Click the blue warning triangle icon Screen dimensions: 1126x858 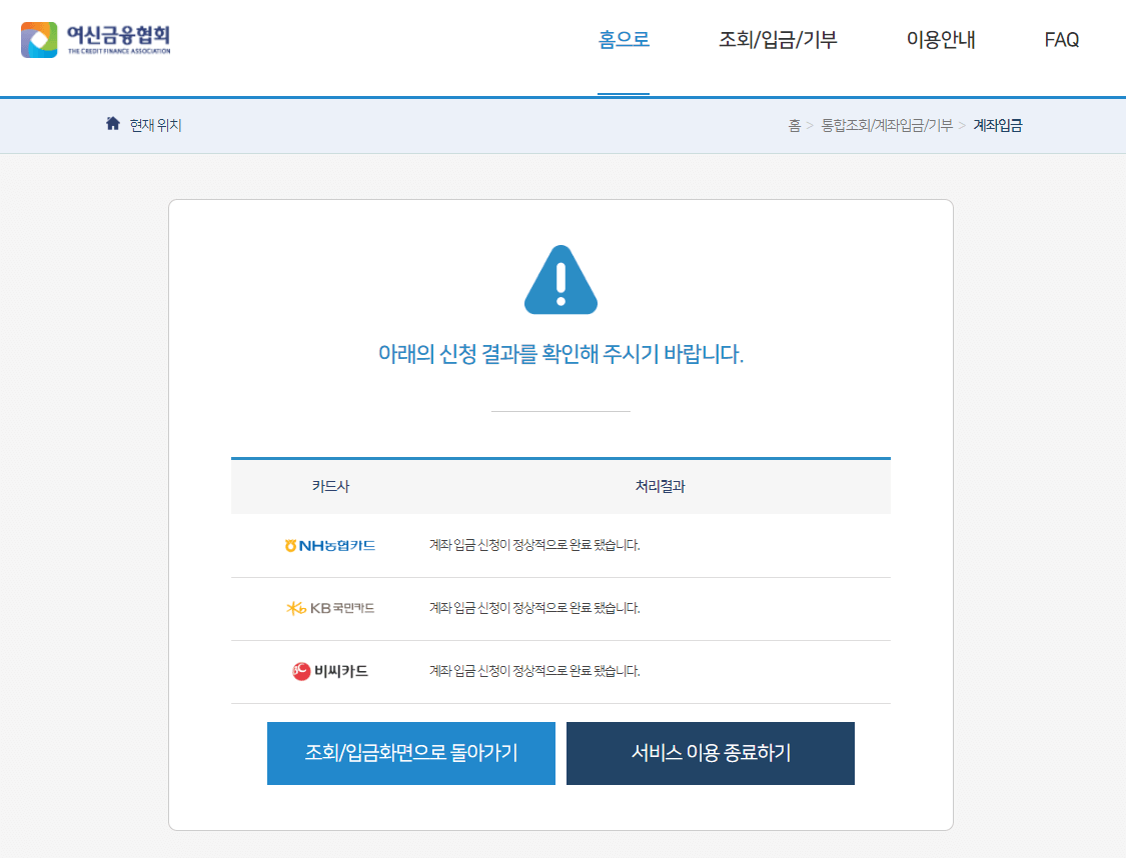pyautogui.click(x=561, y=281)
